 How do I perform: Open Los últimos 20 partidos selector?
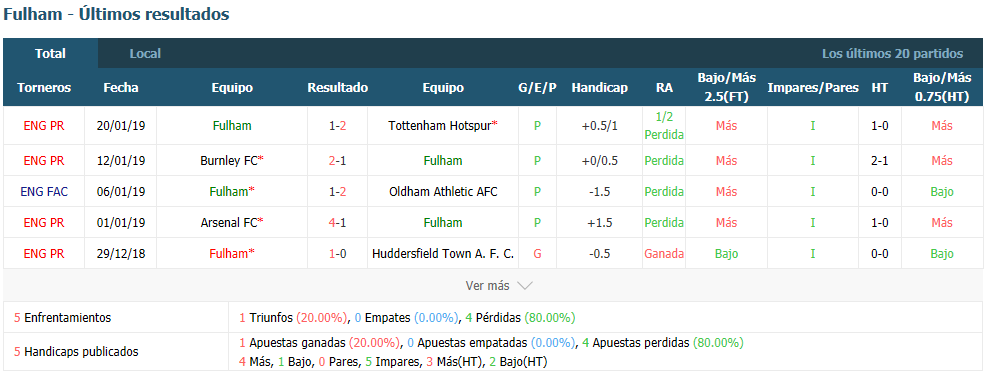892,54
